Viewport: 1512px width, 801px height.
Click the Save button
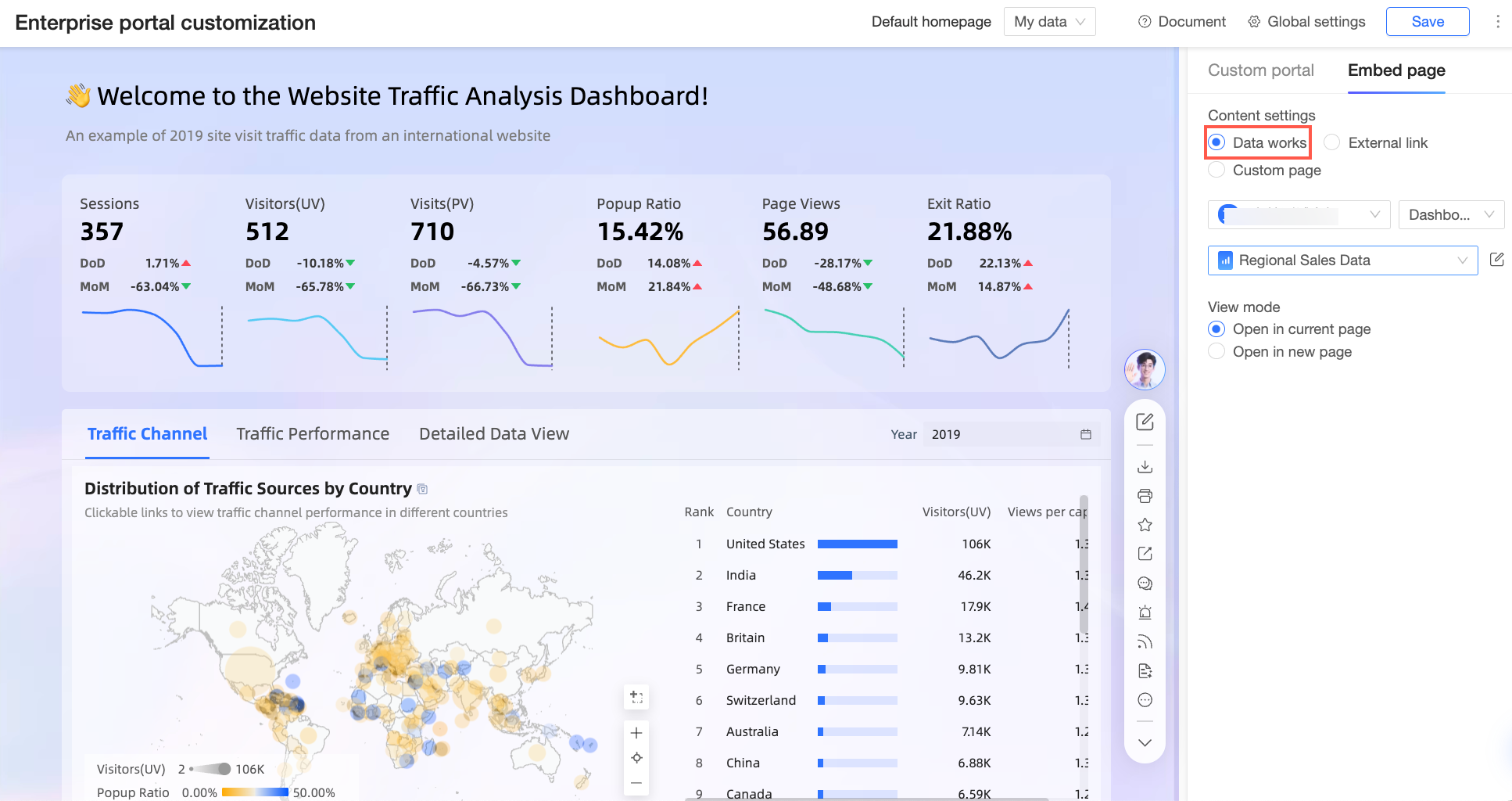coord(1427,22)
